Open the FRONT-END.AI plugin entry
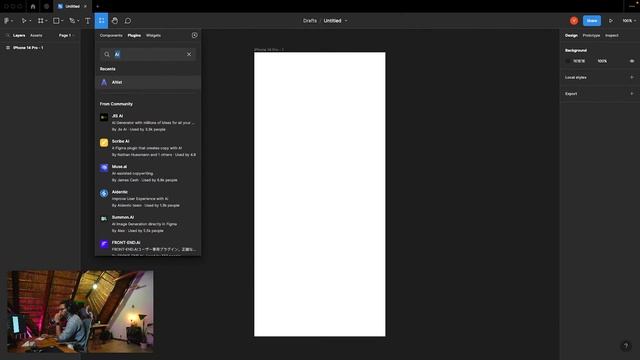The image size is (640, 360). point(148,247)
